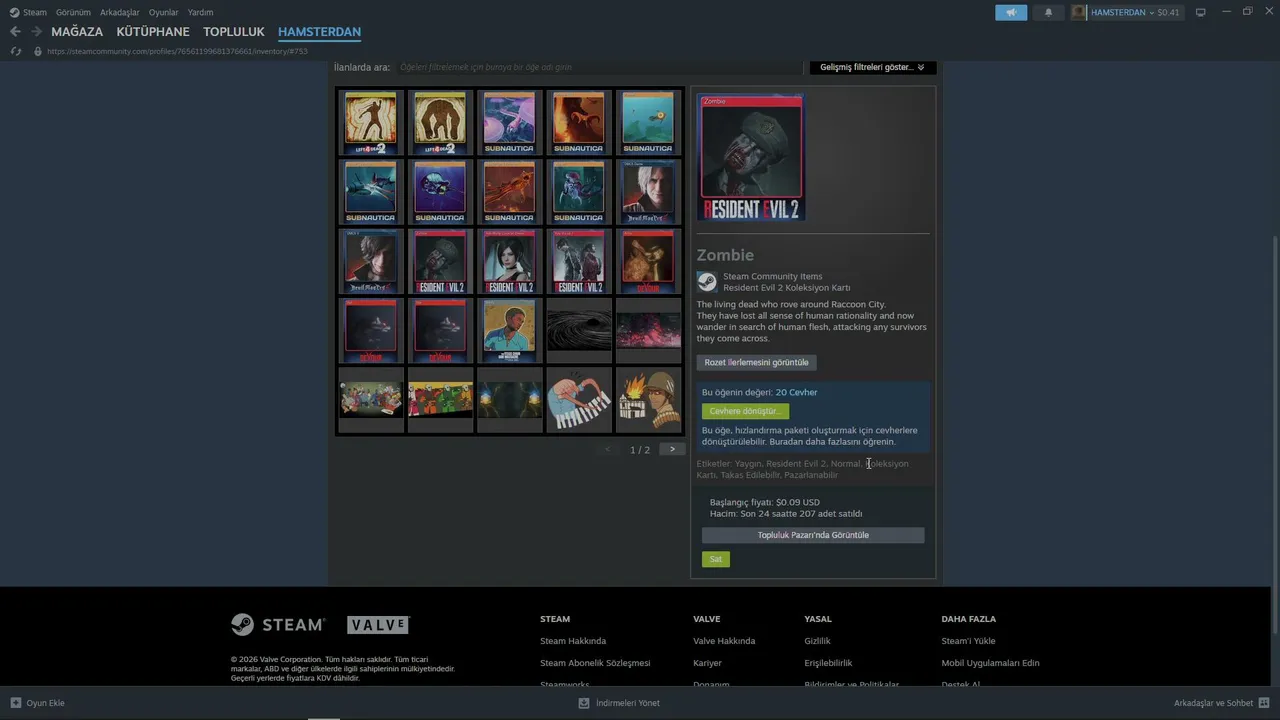This screenshot has width=1280, height=720.
Task: Click the Hacim 207 adet satıldı text
Action: coord(786,514)
